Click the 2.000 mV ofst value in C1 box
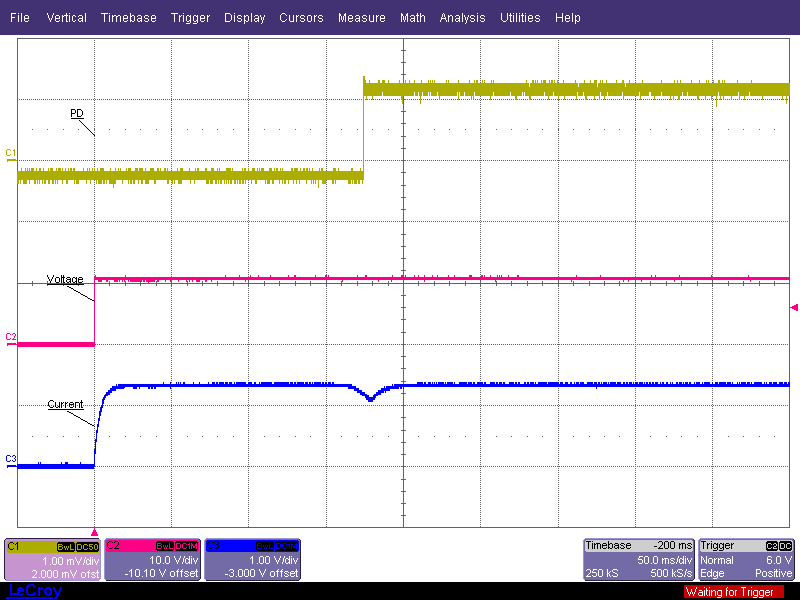 (x=65, y=574)
